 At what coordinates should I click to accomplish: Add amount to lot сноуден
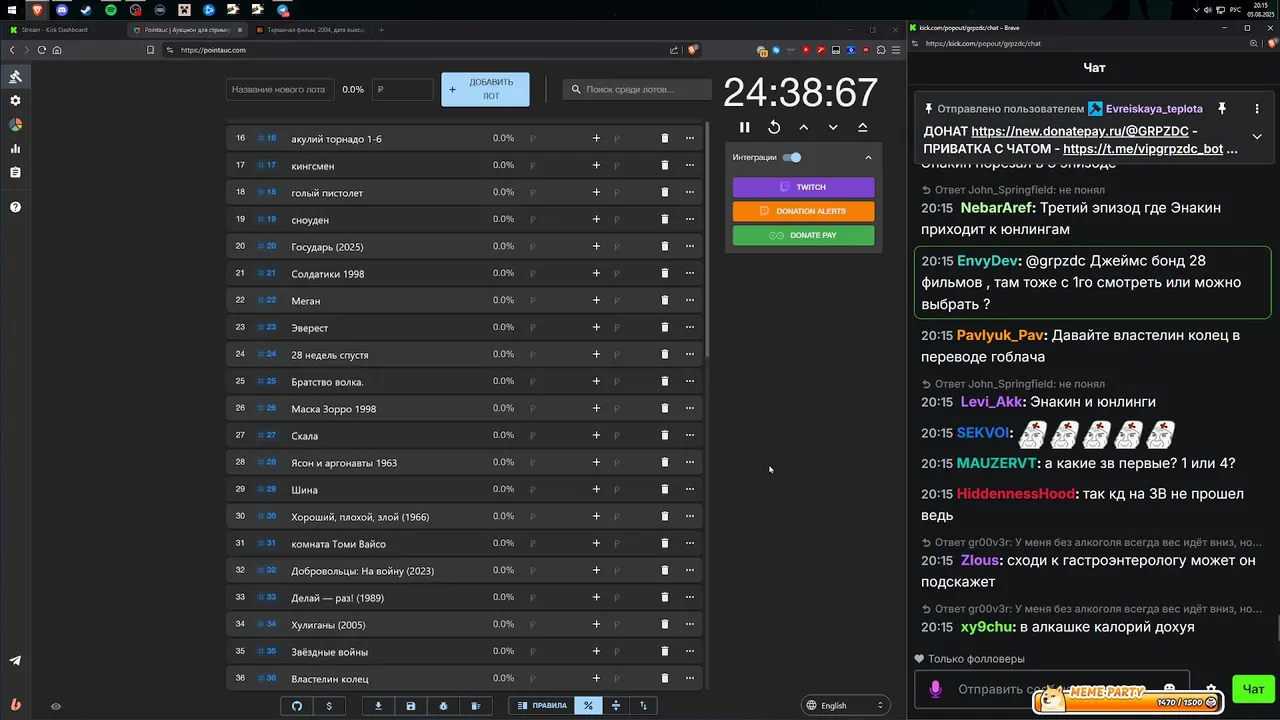click(596, 219)
